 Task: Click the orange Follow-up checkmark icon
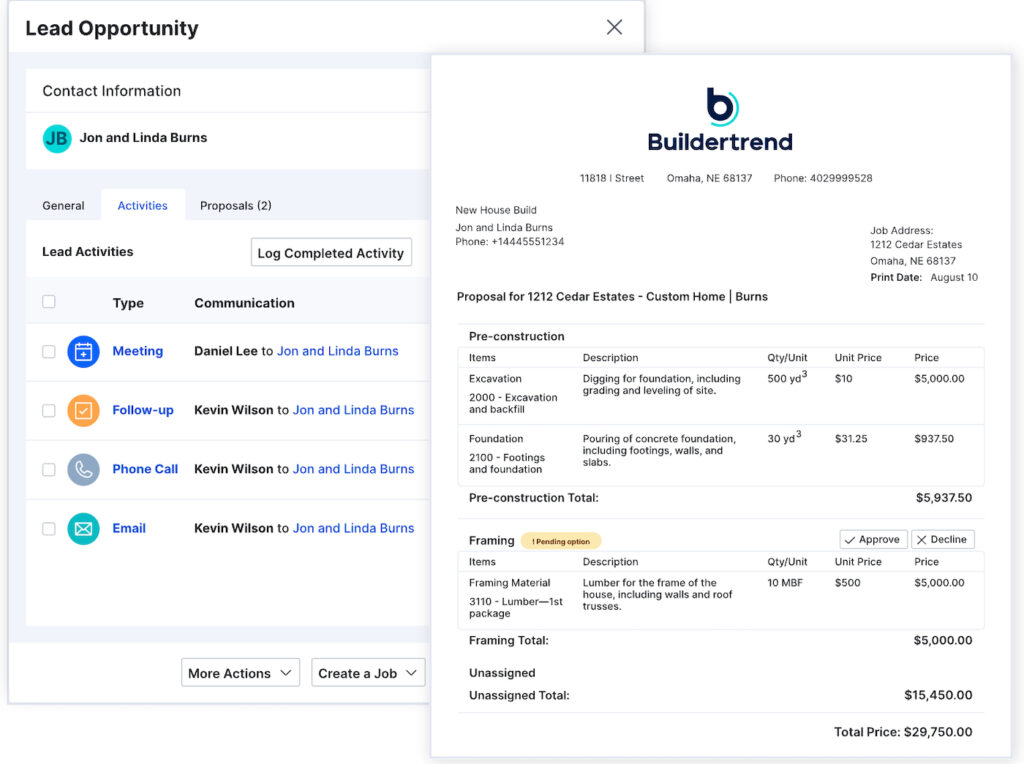click(x=83, y=411)
